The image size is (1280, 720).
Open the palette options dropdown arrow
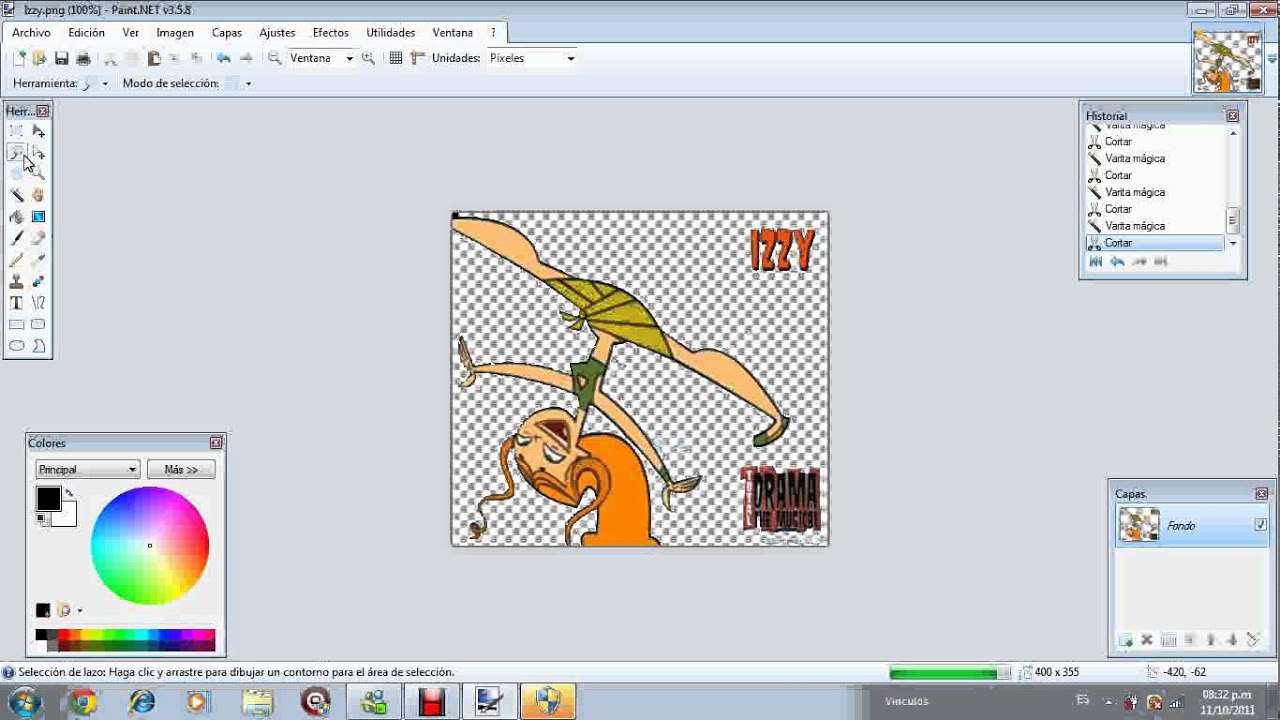(79, 611)
